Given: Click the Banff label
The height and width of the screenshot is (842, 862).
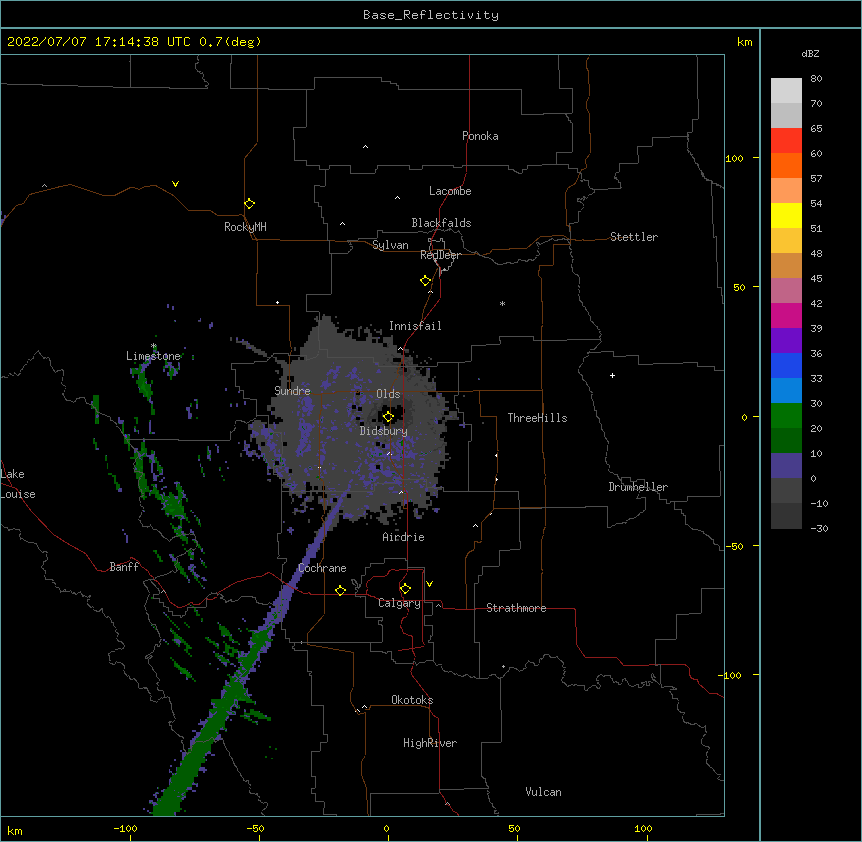Looking at the screenshot, I should 124,567.
